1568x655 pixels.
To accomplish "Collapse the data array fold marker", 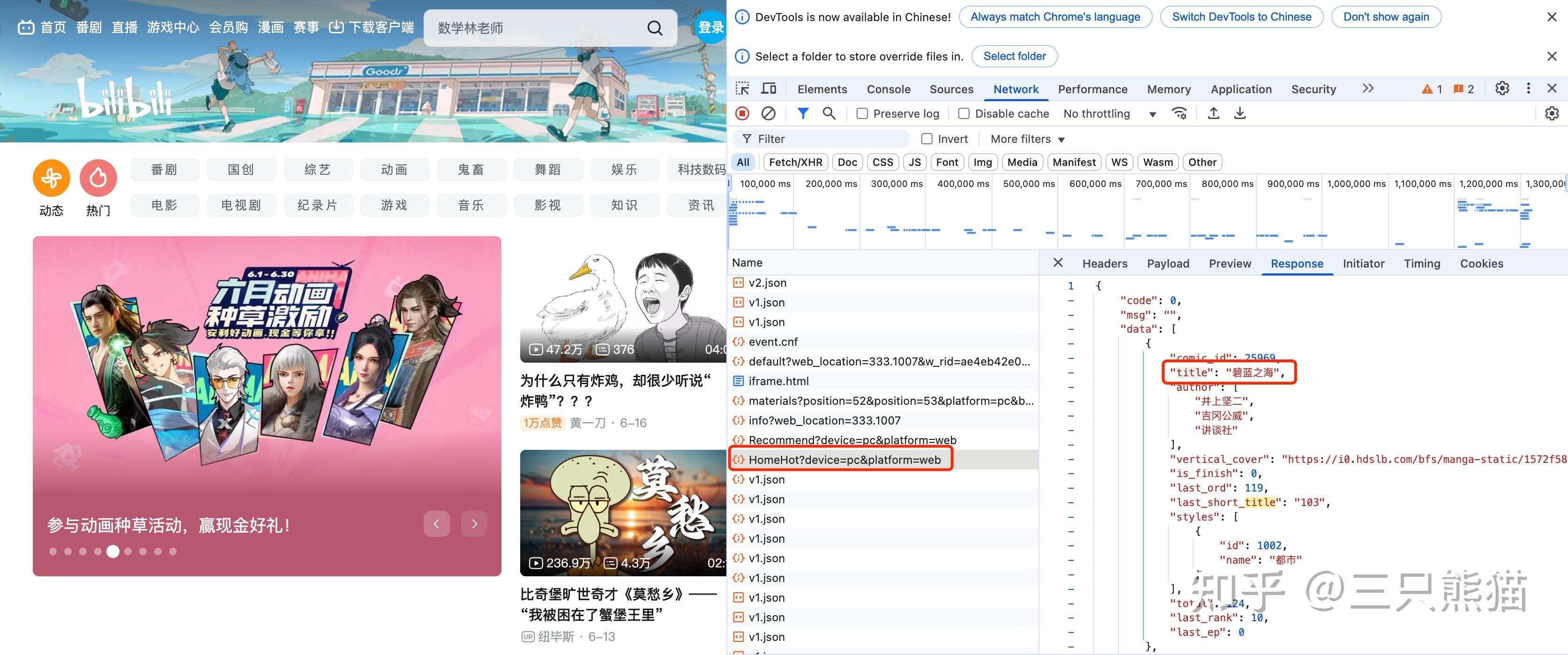I will [1071, 329].
